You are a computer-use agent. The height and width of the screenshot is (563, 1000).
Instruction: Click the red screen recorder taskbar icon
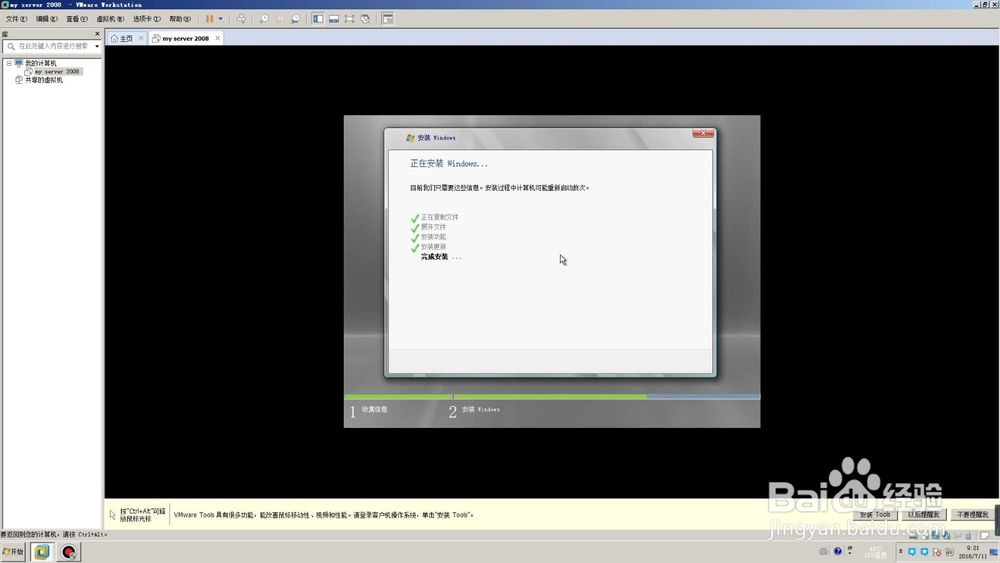[69, 552]
